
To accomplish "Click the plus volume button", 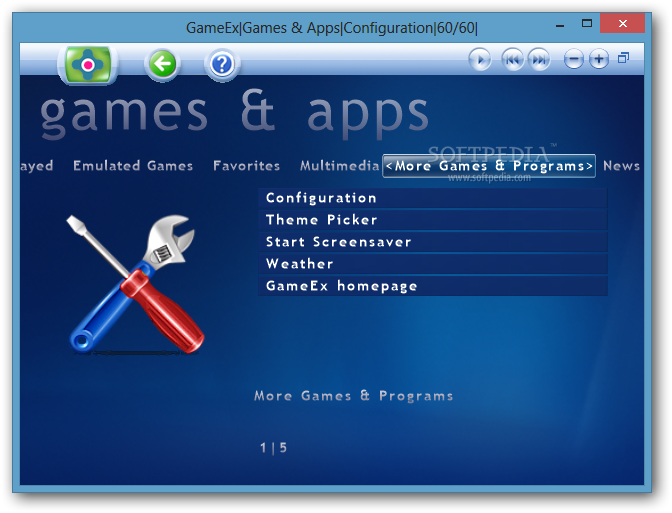I will tap(599, 59).
